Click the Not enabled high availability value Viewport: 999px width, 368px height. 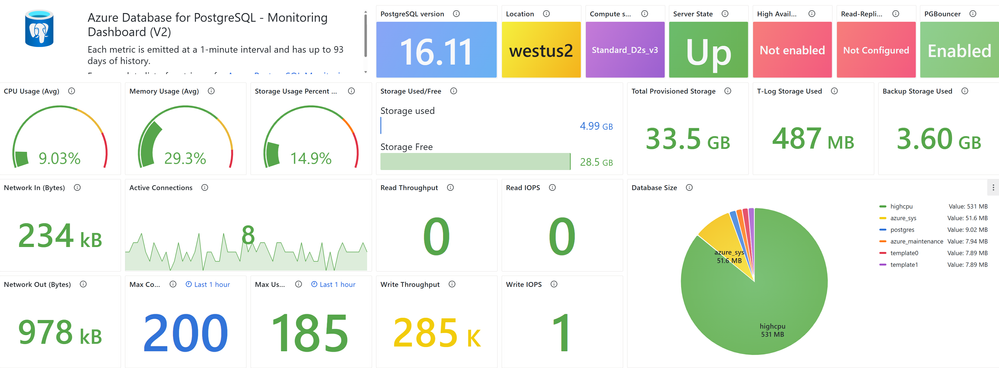click(792, 50)
